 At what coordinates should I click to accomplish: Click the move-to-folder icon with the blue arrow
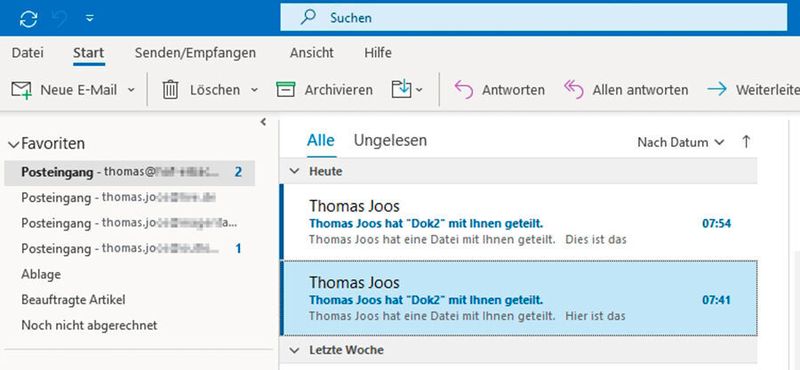(x=402, y=89)
